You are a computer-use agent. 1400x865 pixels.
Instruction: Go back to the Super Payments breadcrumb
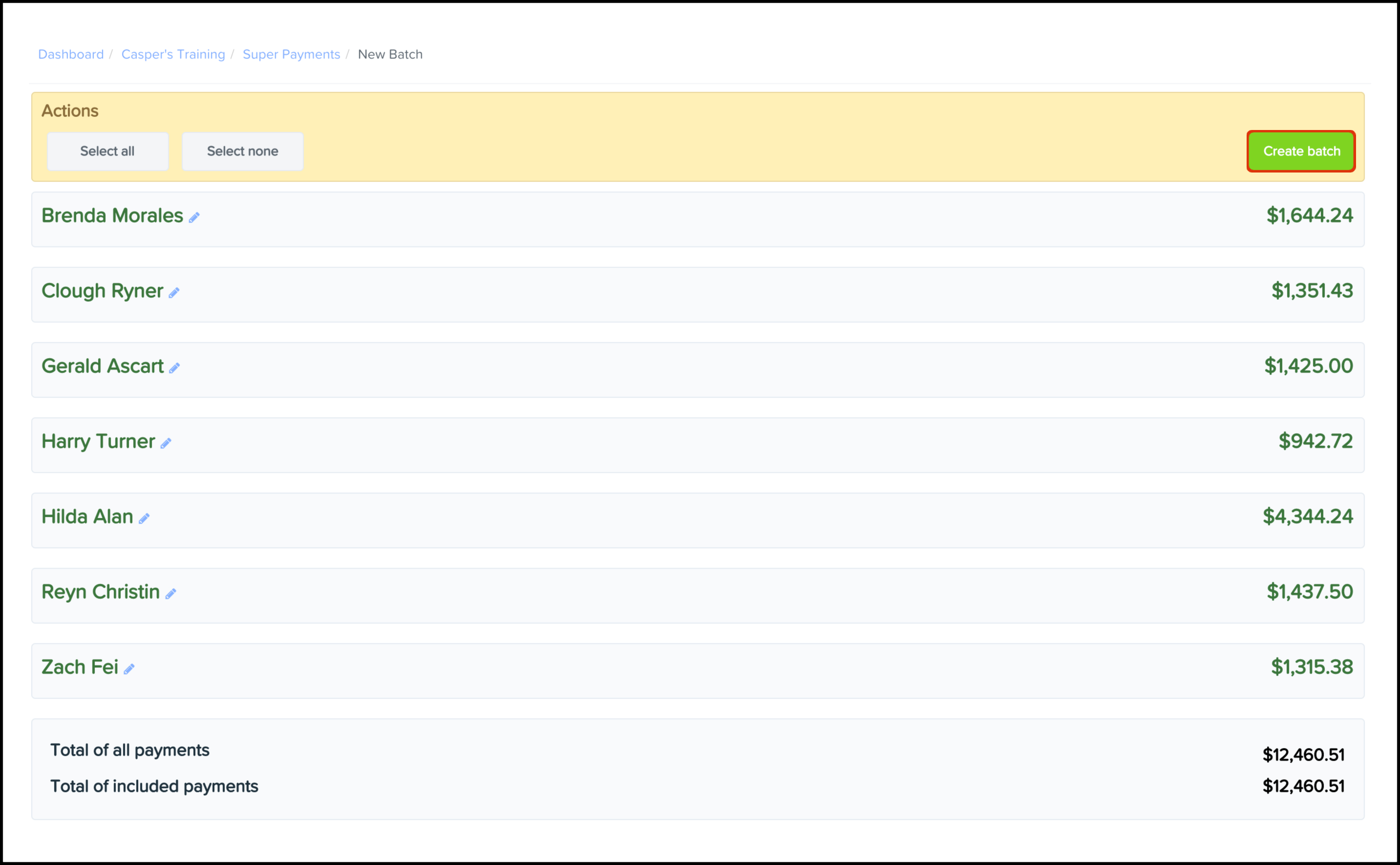click(291, 54)
